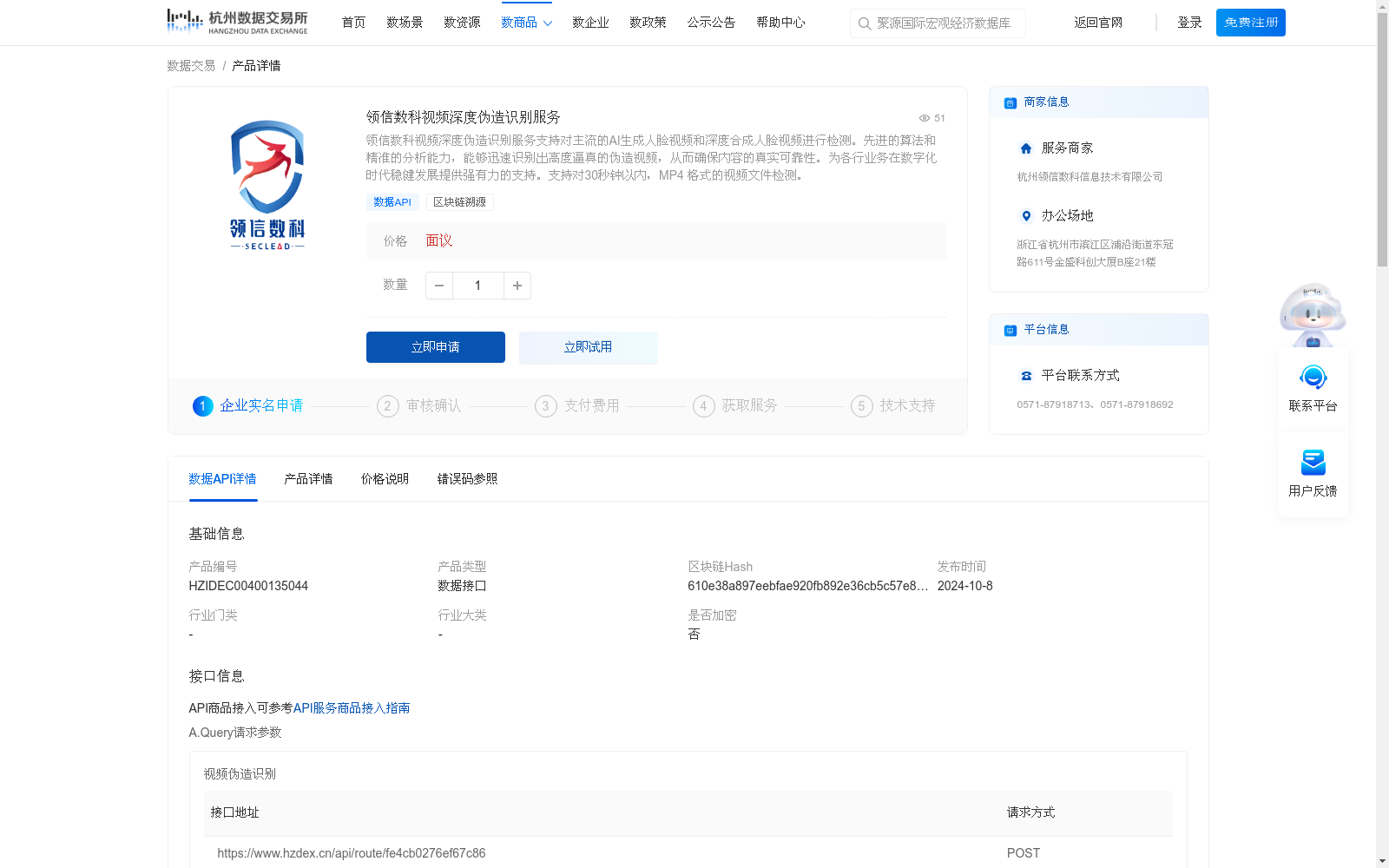Click step 2 circle 审核确认
The width and height of the screenshot is (1389, 868).
pos(388,406)
